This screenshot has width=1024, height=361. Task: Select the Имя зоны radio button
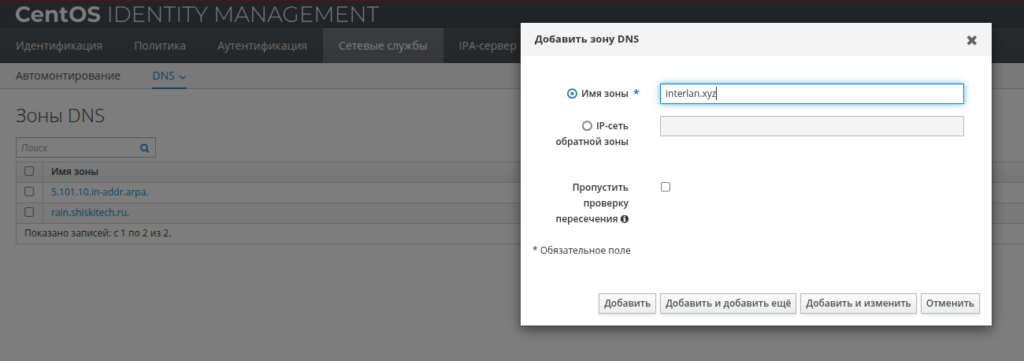click(572, 94)
